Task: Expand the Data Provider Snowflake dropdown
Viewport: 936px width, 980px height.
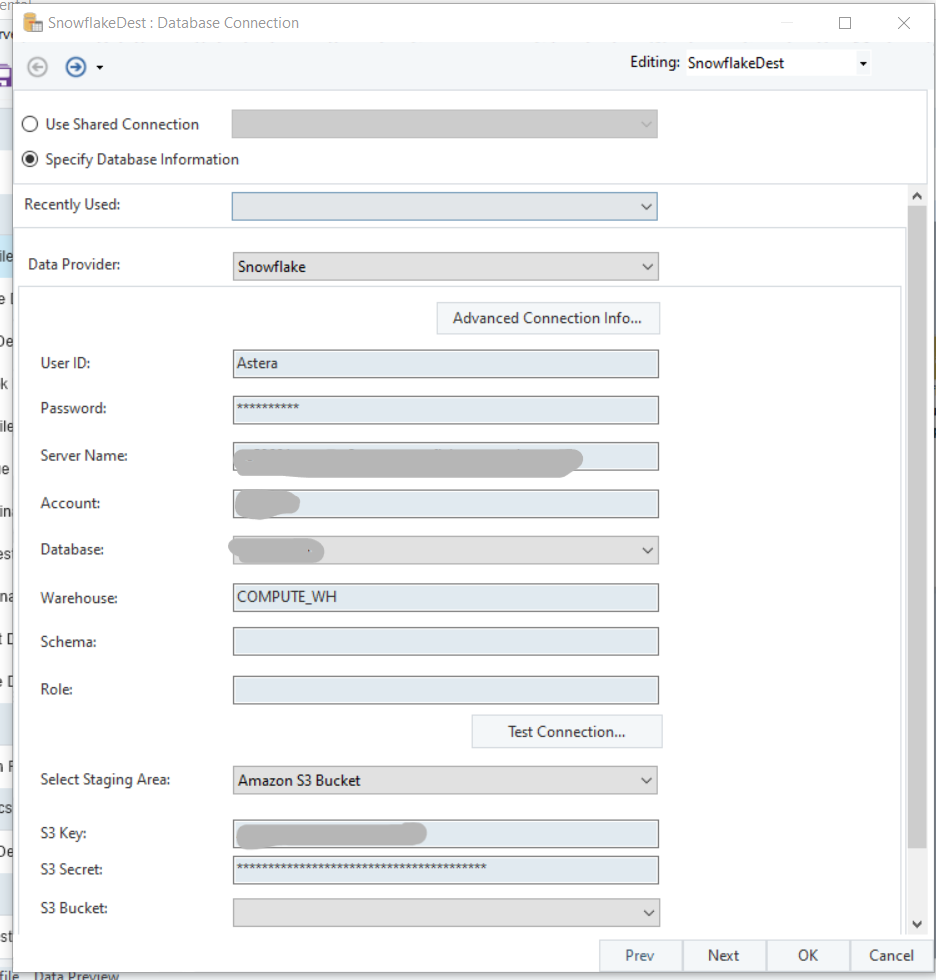Action: (x=647, y=267)
